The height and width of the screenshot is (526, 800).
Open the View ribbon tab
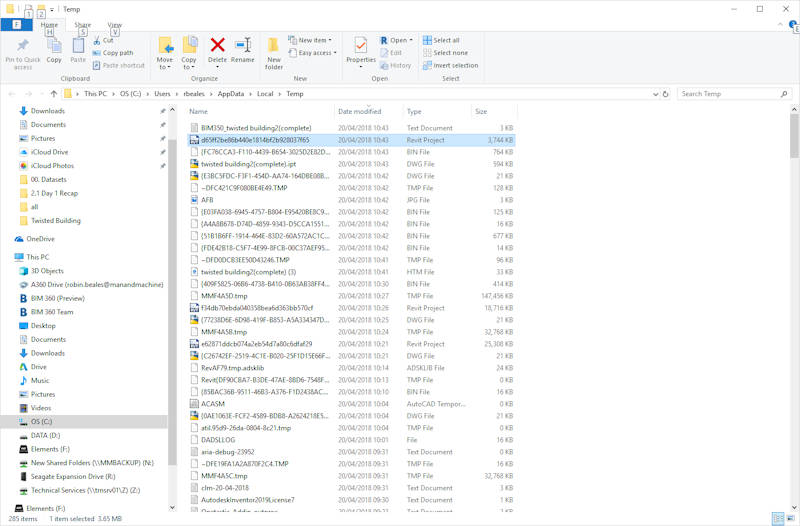point(115,25)
